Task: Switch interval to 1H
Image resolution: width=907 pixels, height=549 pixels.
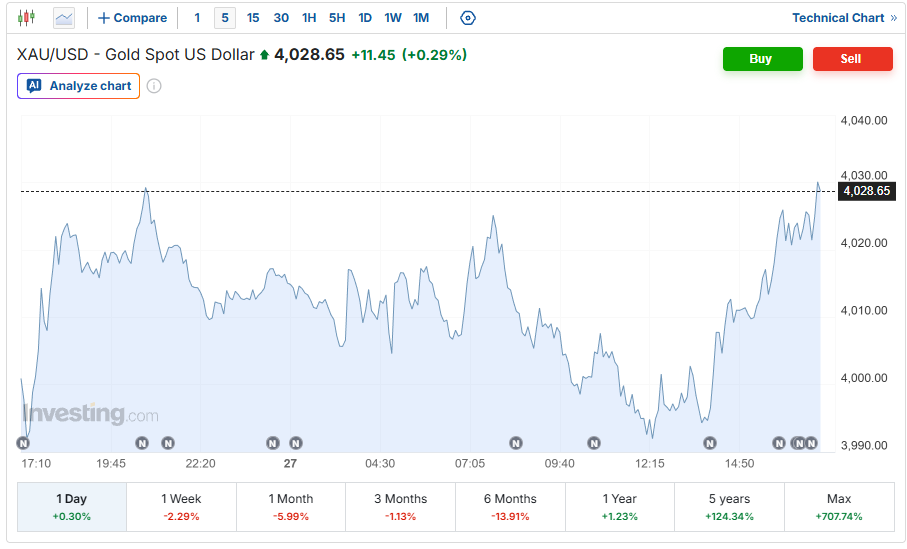Action: pyautogui.click(x=309, y=18)
